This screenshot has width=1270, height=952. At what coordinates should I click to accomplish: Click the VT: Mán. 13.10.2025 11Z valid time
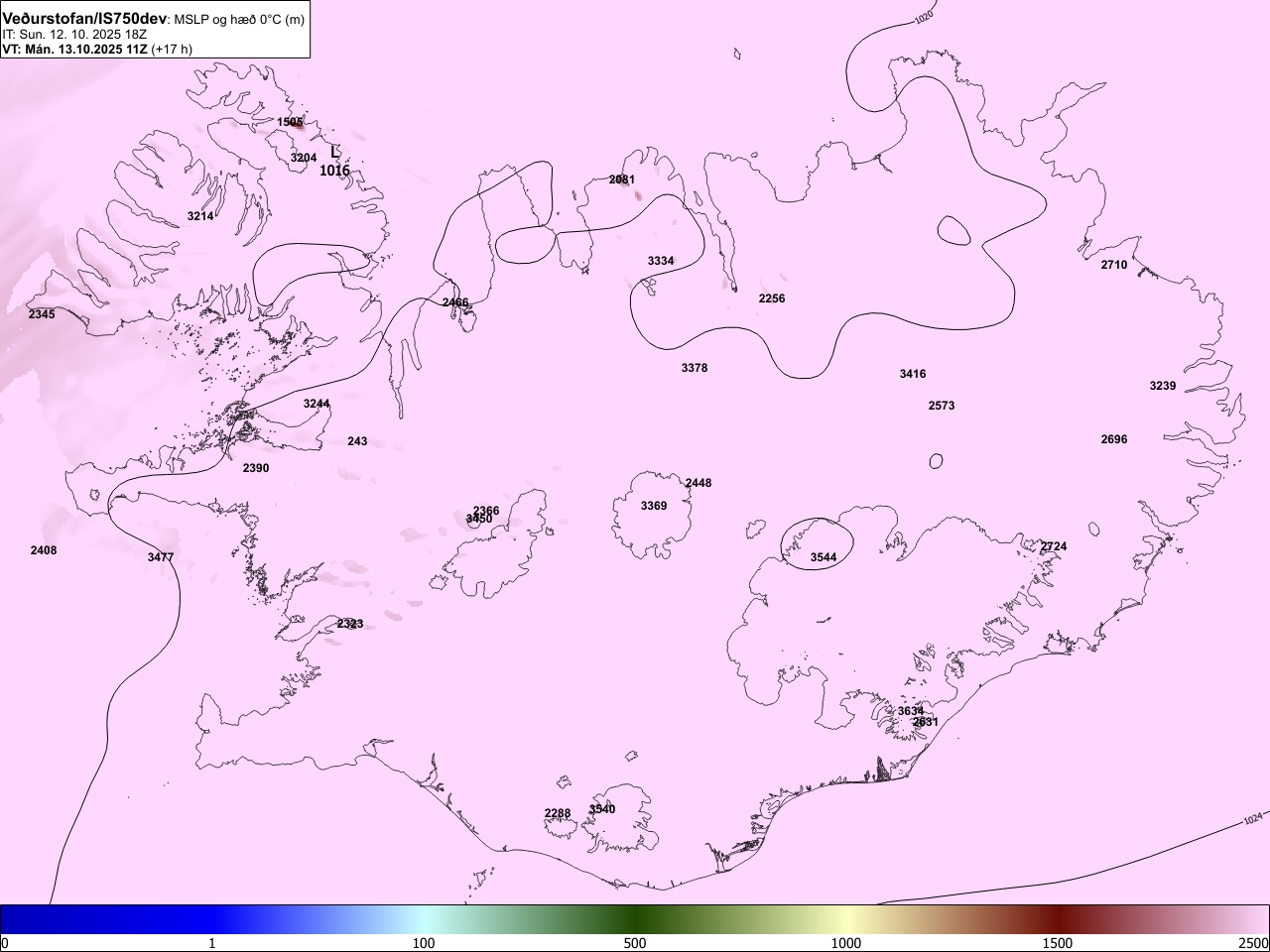coord(76,49)
